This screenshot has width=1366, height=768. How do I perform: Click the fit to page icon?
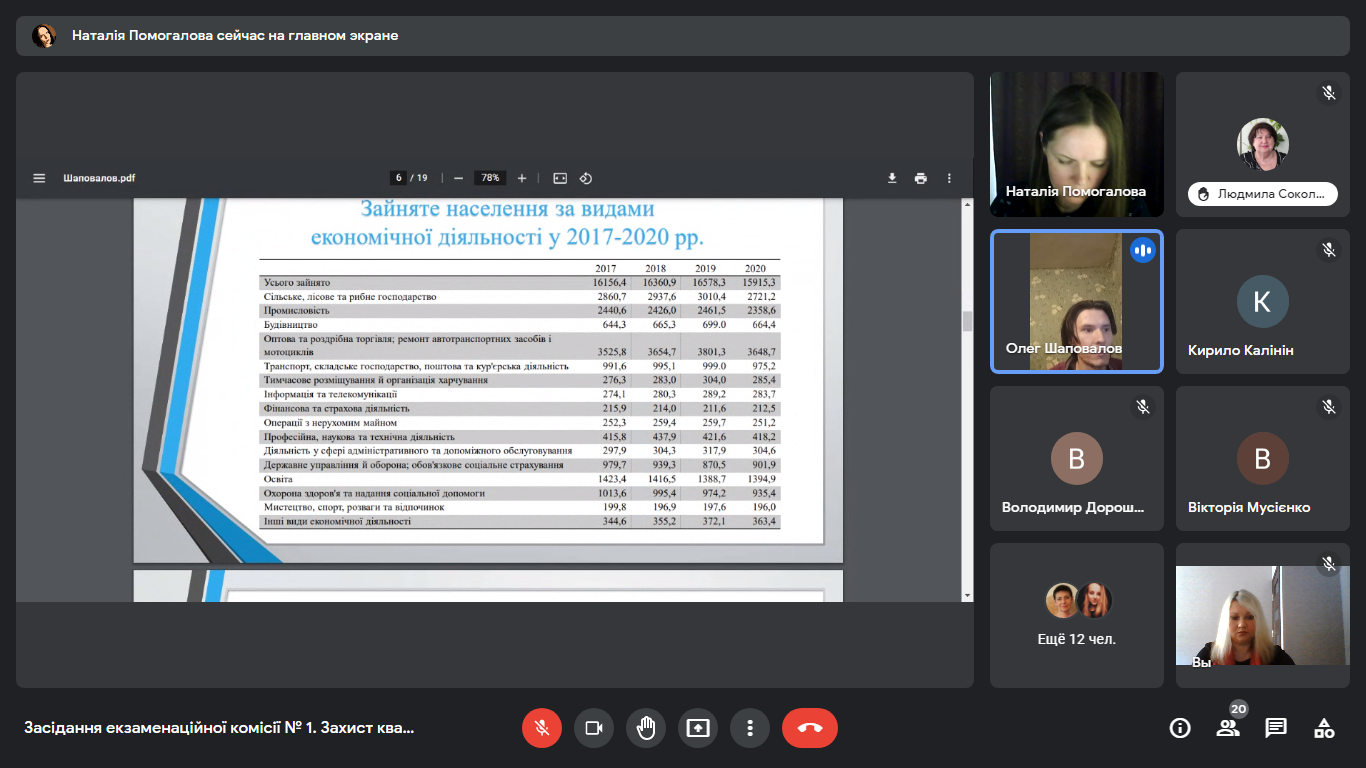[x=560, y=178]
